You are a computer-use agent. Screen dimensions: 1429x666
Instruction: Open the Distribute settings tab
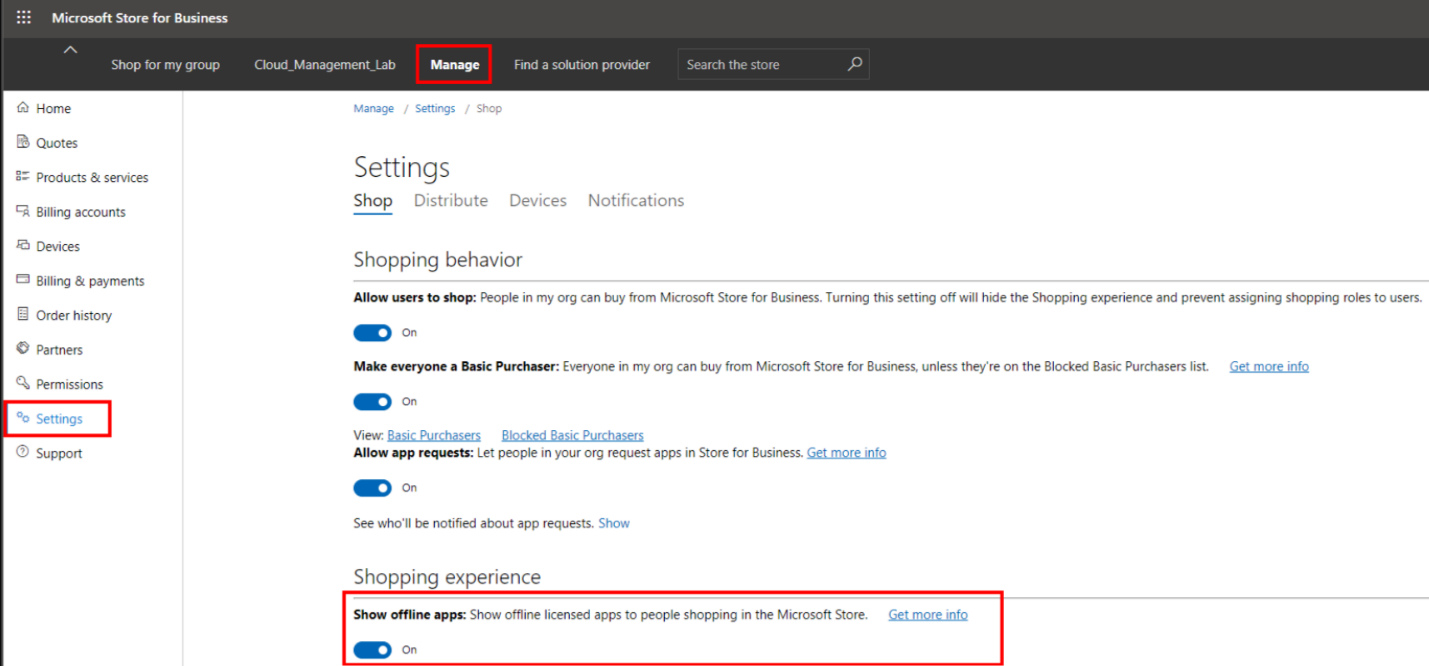(450, 200)
